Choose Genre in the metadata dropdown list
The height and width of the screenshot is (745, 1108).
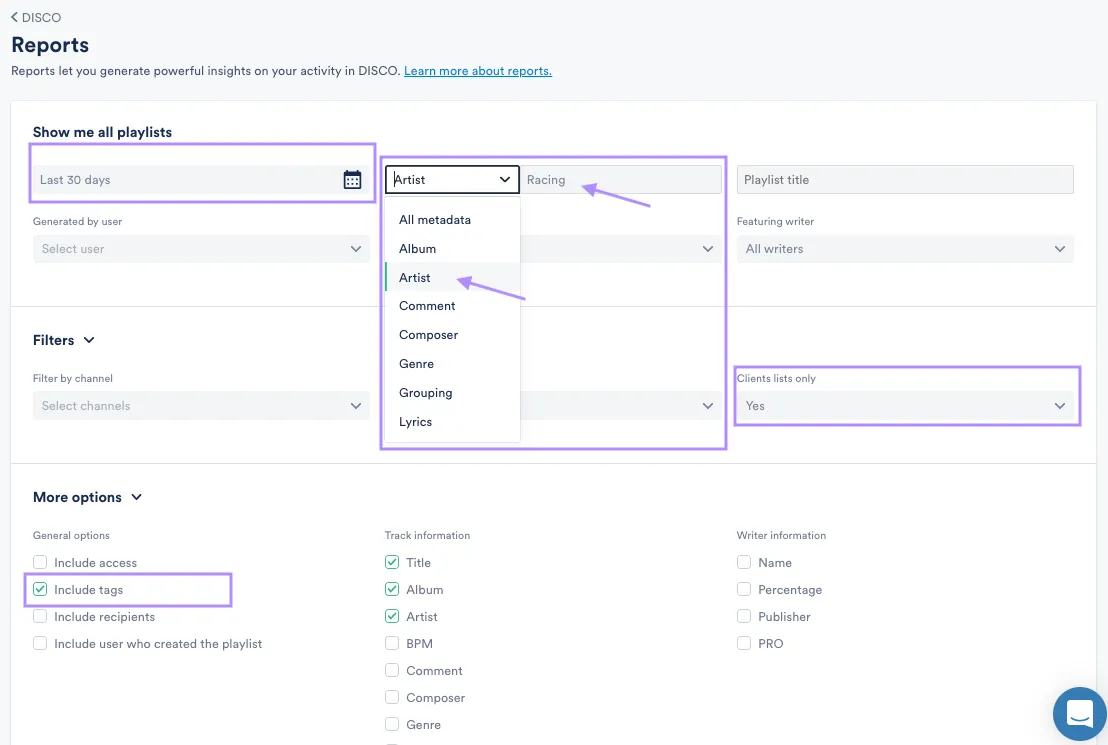(x=416, y=364)
